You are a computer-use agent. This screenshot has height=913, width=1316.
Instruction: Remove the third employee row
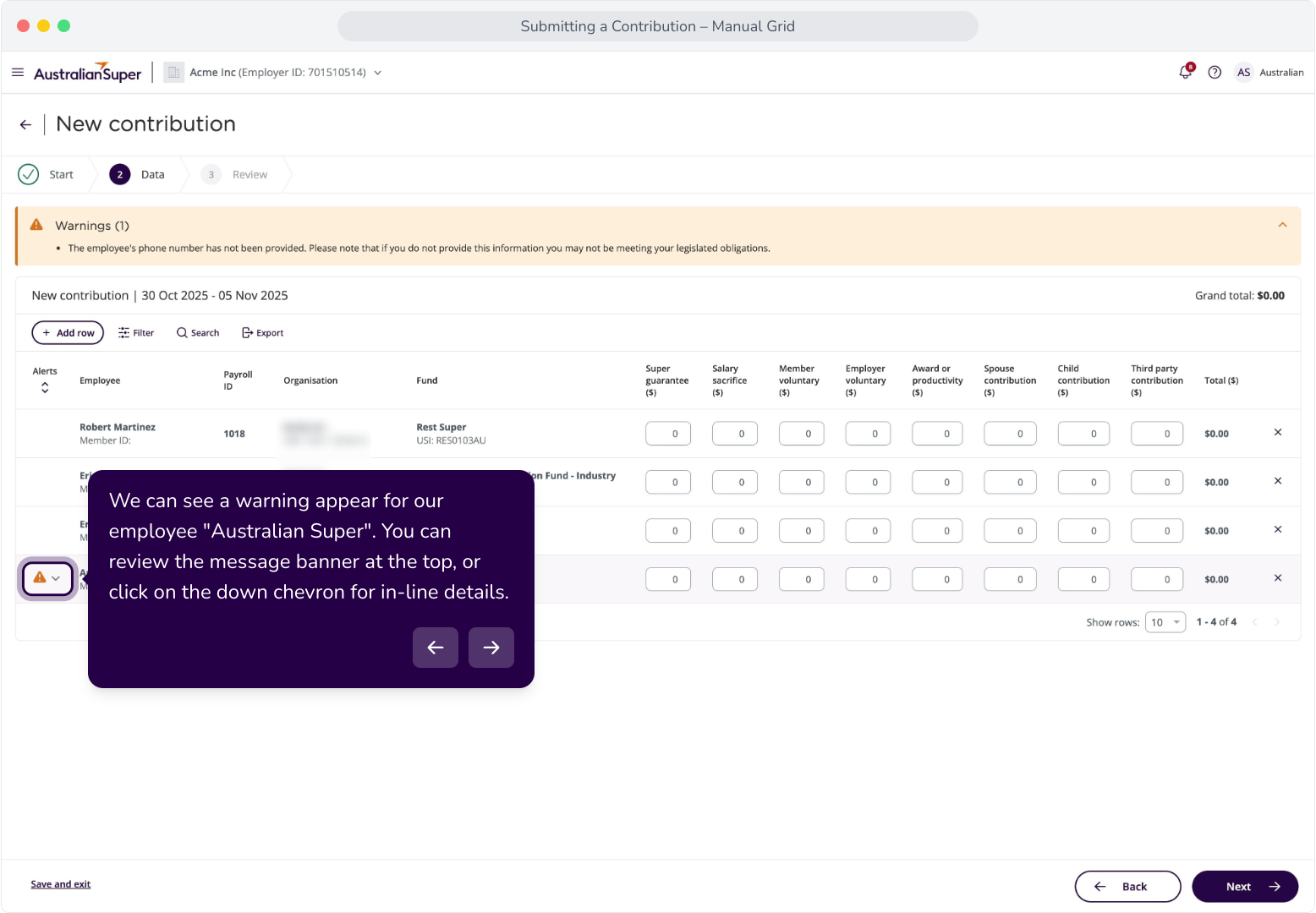pos(1278,530)
